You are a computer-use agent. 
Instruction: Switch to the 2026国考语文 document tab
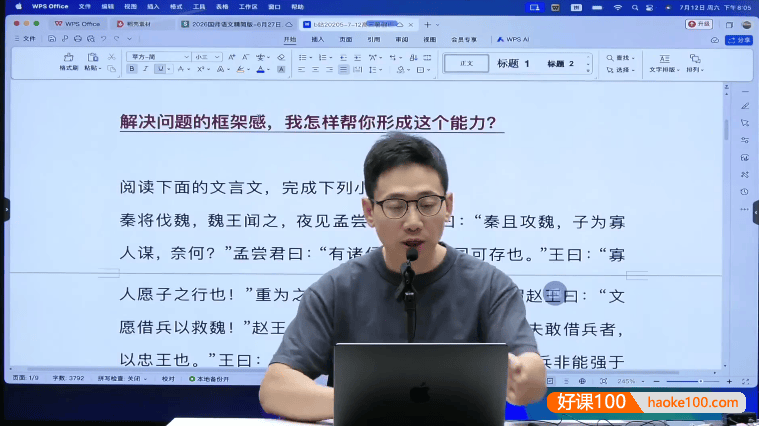coord(237,24)
